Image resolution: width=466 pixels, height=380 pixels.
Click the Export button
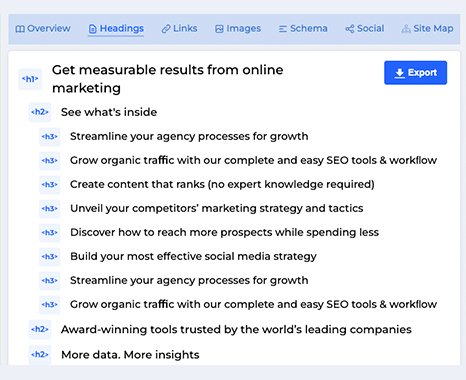coord(415,73)
